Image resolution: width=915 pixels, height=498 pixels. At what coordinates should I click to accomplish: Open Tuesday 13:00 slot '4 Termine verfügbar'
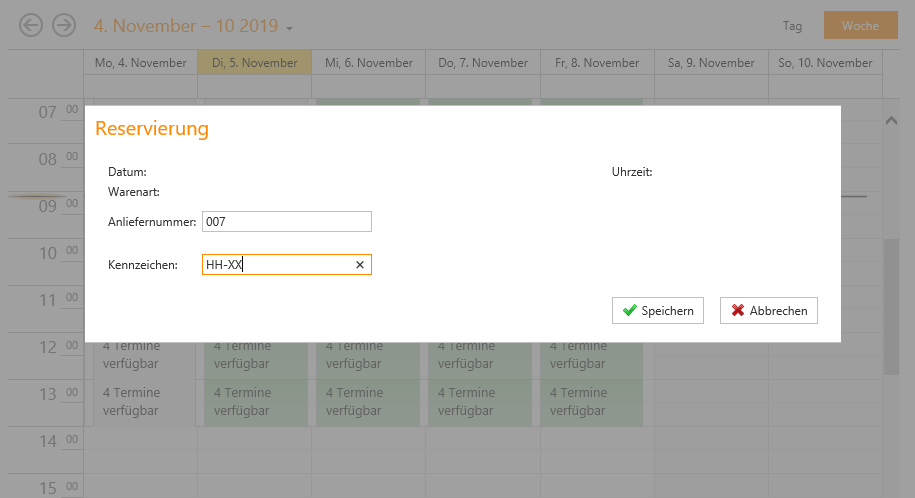click(x=256, y=402)
